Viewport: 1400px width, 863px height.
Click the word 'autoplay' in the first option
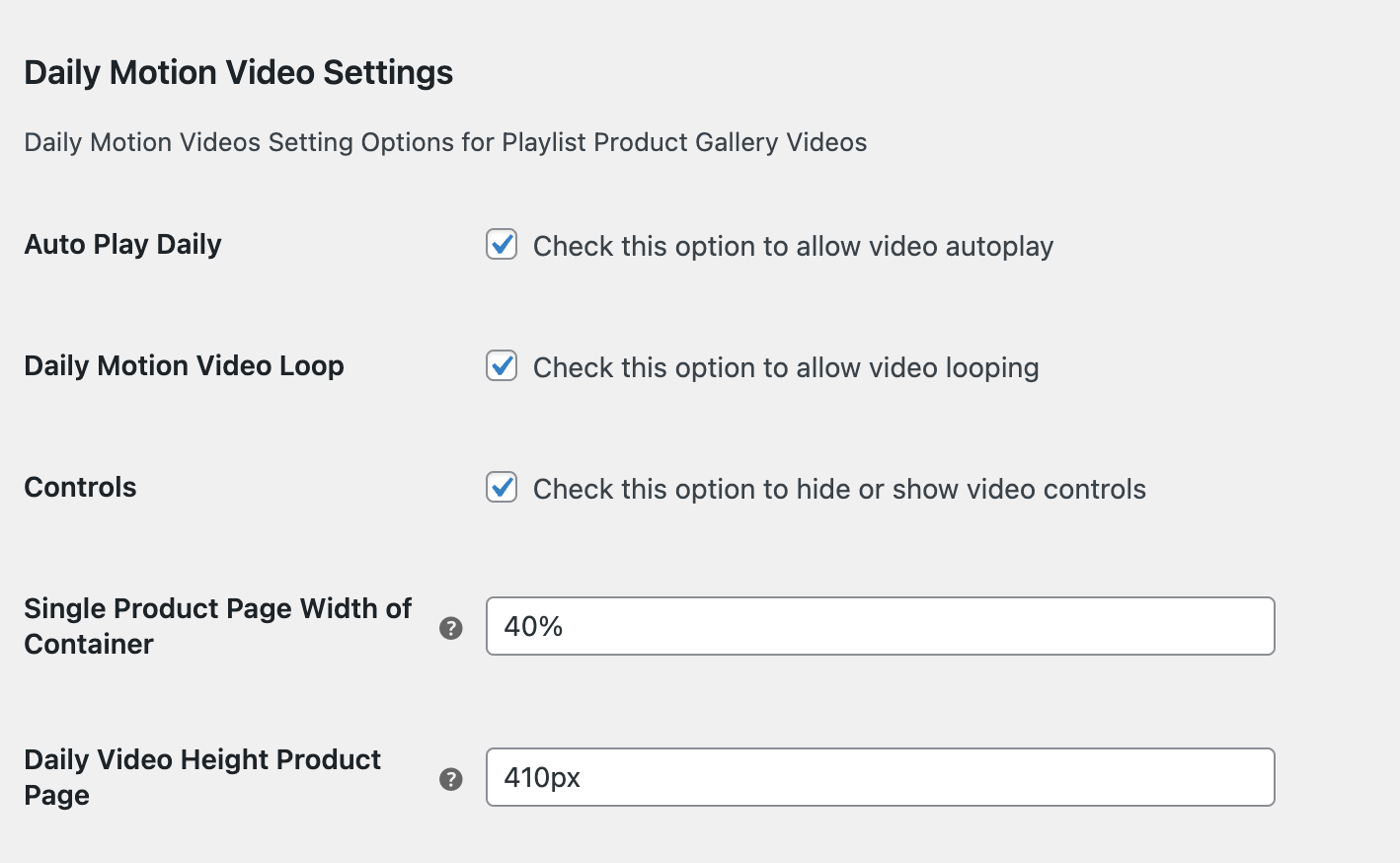pos(998,246)
